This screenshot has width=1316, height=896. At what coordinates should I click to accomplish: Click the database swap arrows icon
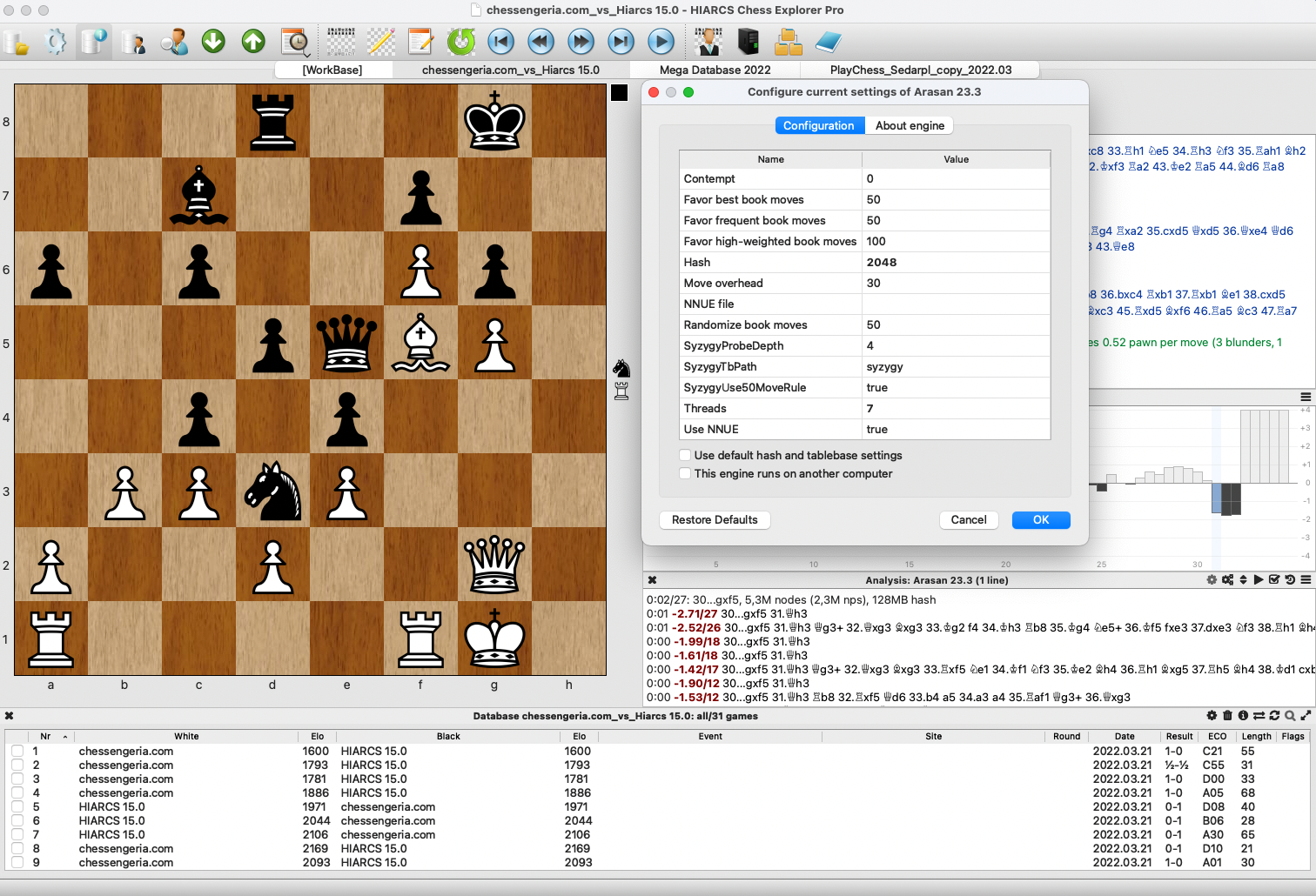click(1259, 716)
